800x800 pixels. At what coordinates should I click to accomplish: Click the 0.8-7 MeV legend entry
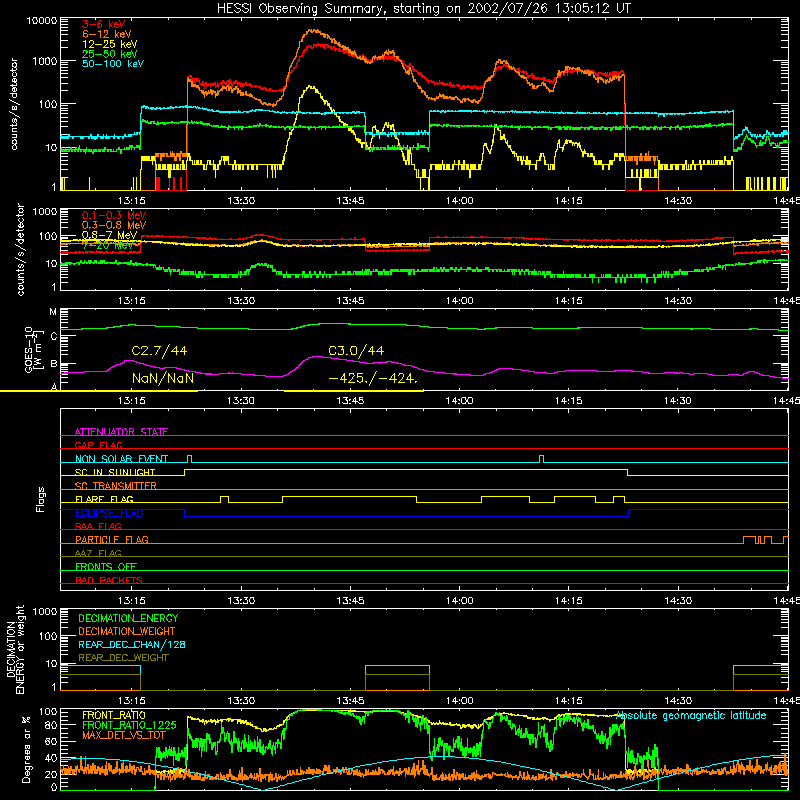[x=110, y=235]
